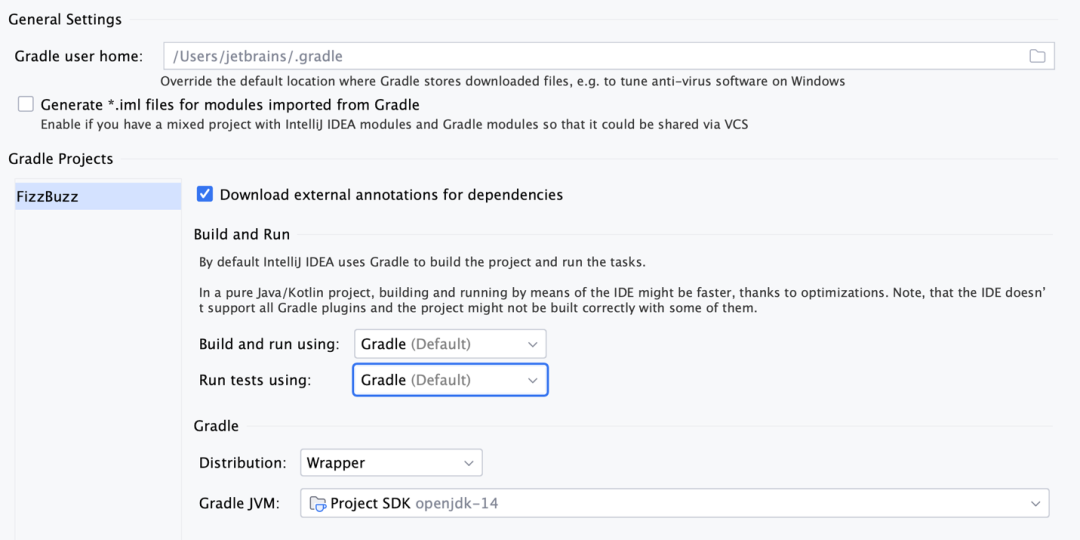The image size is (1080, 540).
Task: Click the Gradle user home label
Action: coord(79,56)
